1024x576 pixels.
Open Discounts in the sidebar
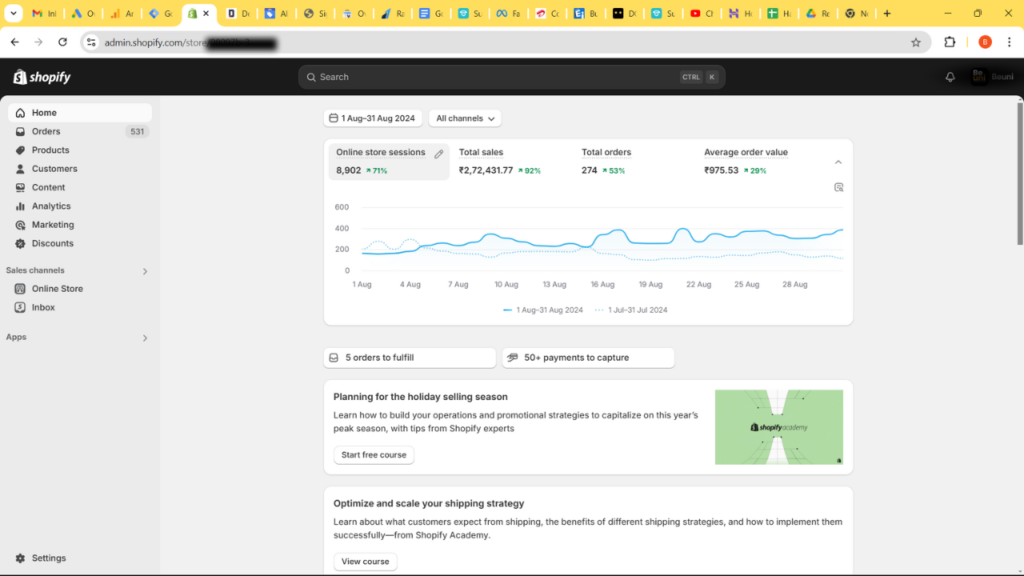coord(80,243)
